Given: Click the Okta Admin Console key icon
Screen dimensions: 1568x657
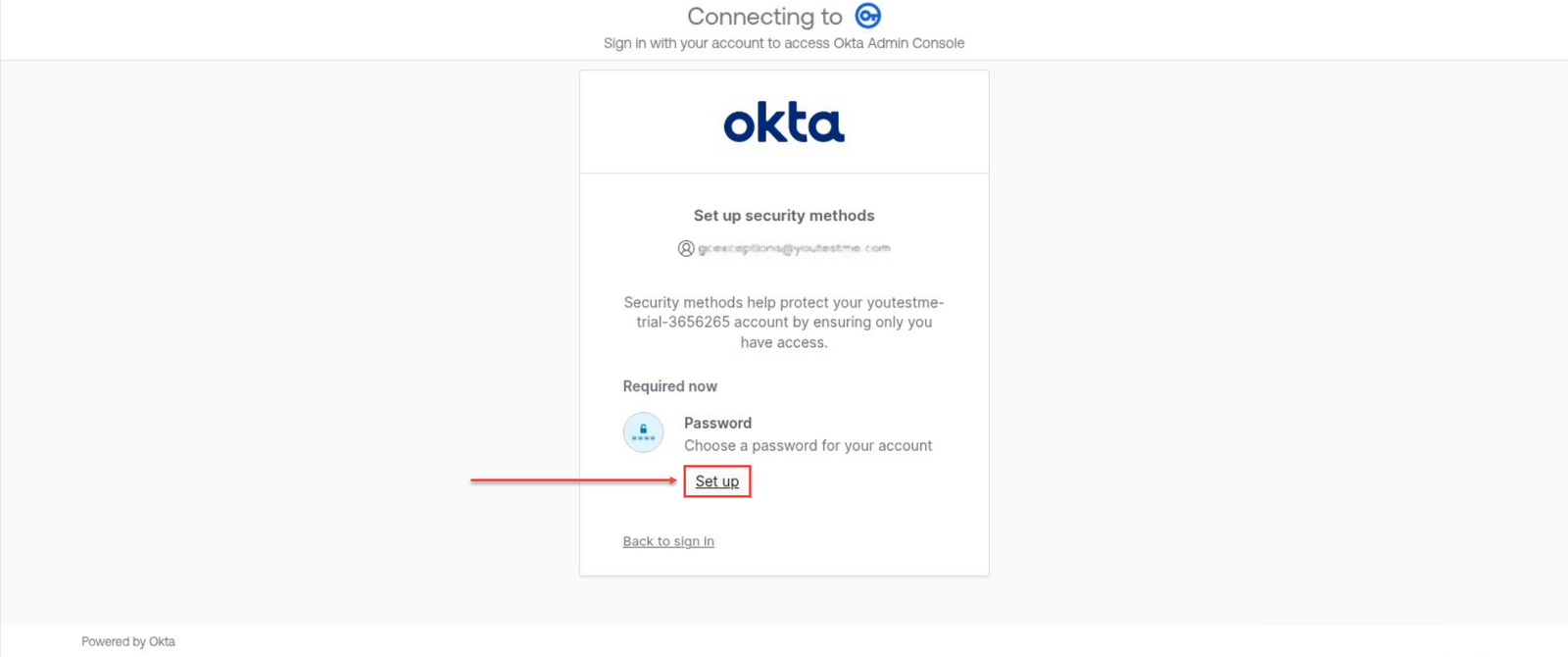Looking at the screenshot, I should (x=868, y=16).
